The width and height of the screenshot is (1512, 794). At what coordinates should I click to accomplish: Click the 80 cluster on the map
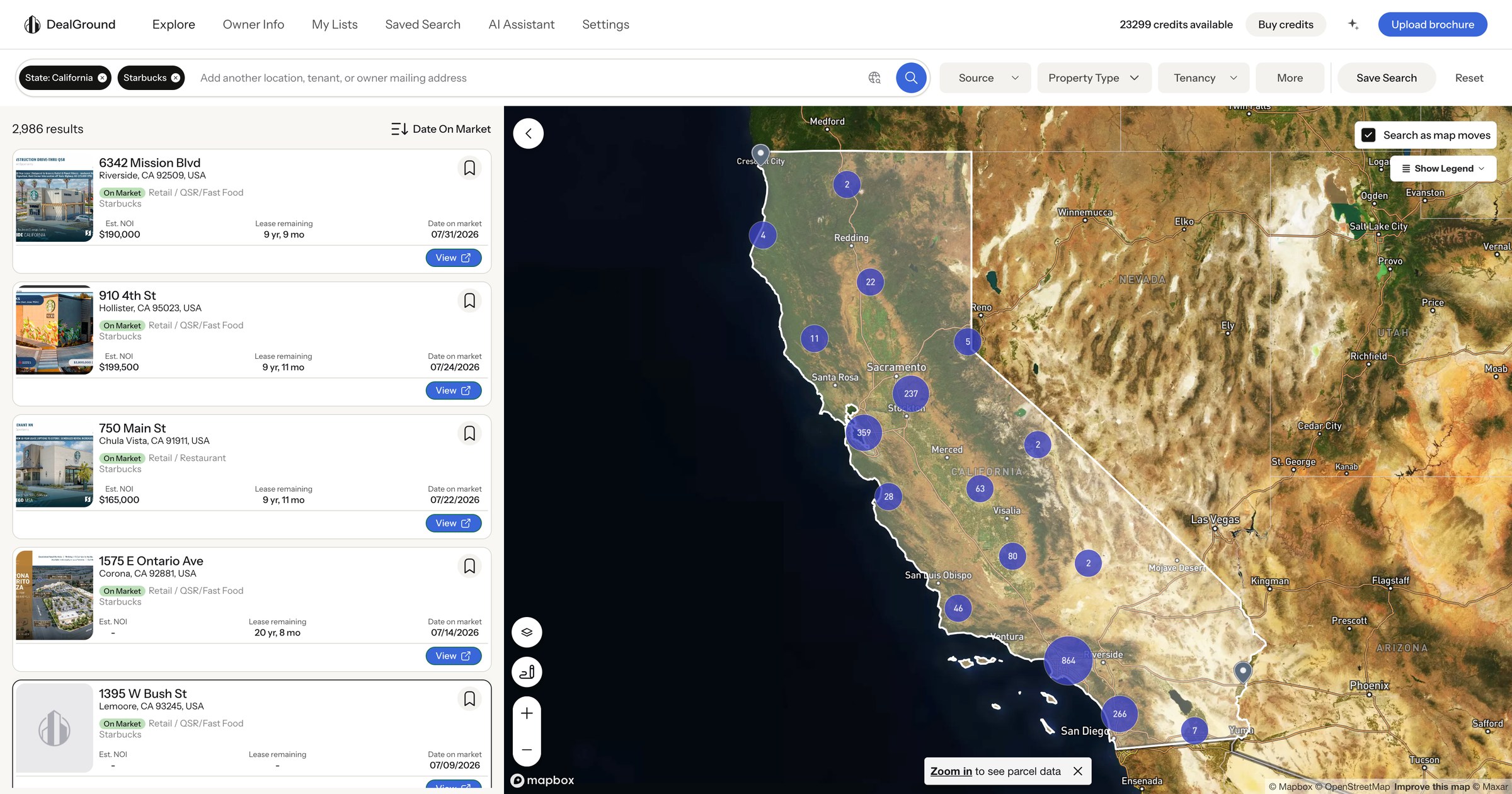pyautogui.click(x=1012, y=556)
